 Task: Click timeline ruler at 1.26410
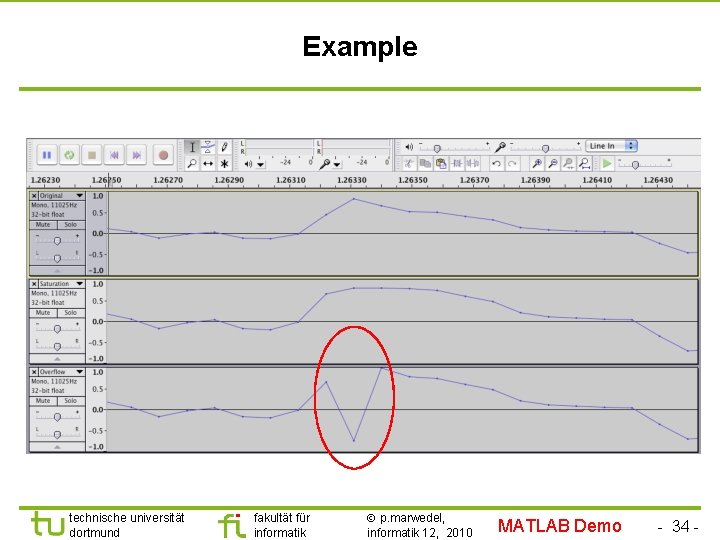click(x=597, y=180)
